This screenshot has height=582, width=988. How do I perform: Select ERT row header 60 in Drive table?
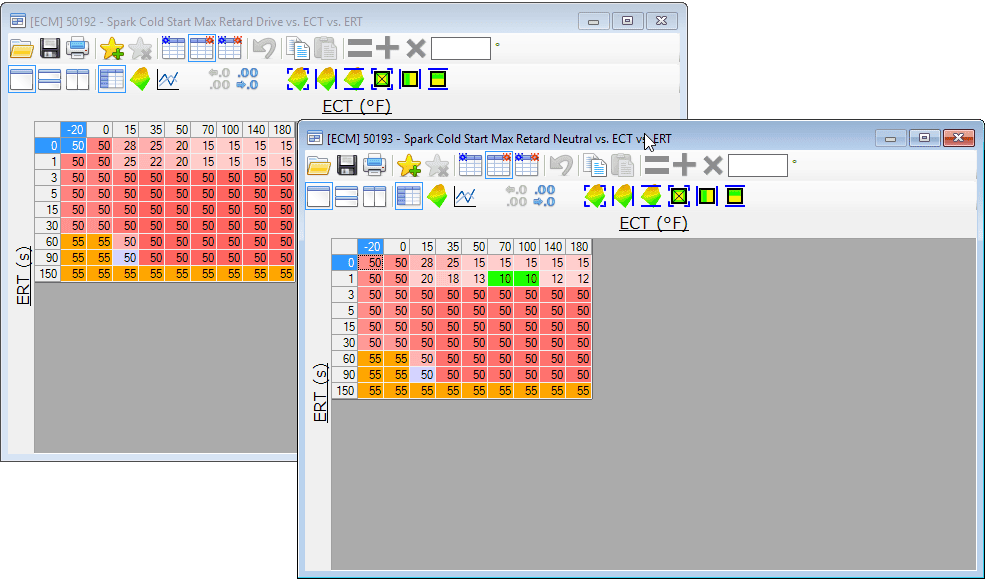47,241
